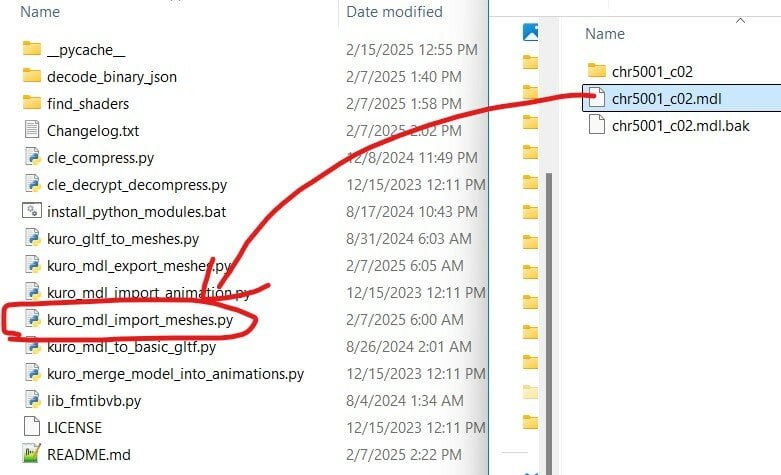Click date 2/7/2025 6:00 AM
The width and height of the screenshot is (781, 475).
pyautogui.click(x=404, y=319)
